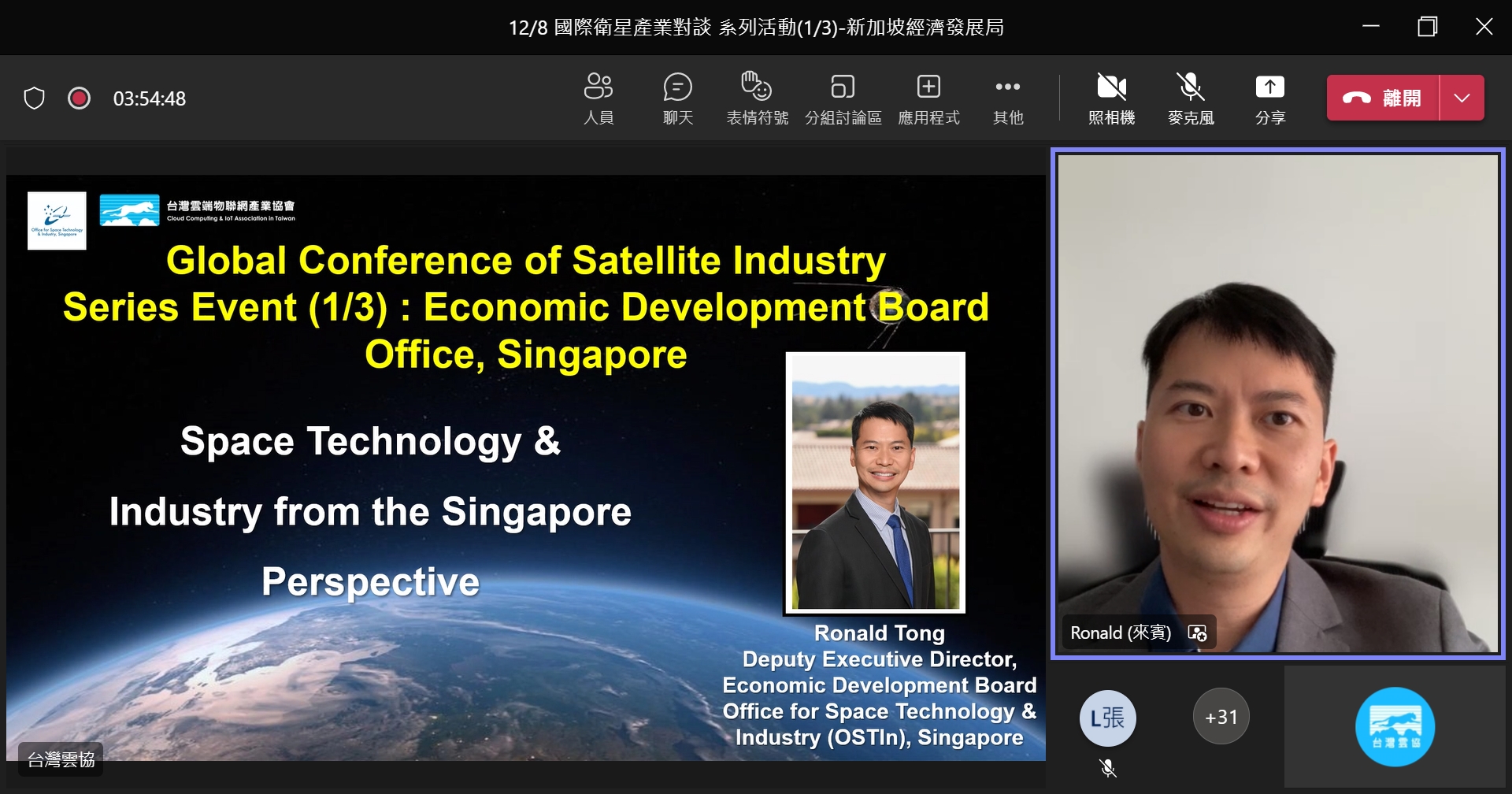Open Breakout rooms (分組討論區)
1512x794 pixels.
[843, 98]
